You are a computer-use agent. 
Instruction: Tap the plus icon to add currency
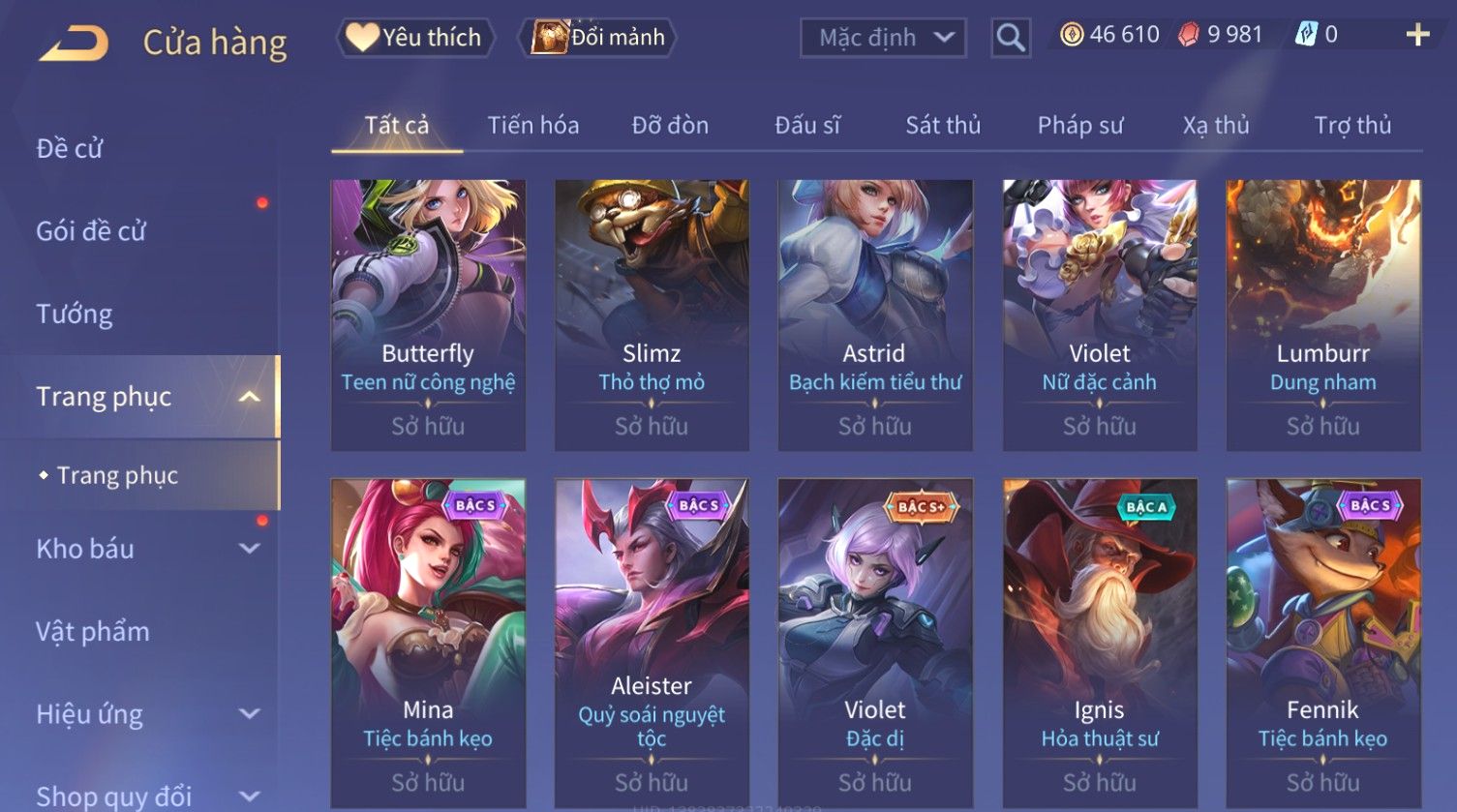[1418, 35]
